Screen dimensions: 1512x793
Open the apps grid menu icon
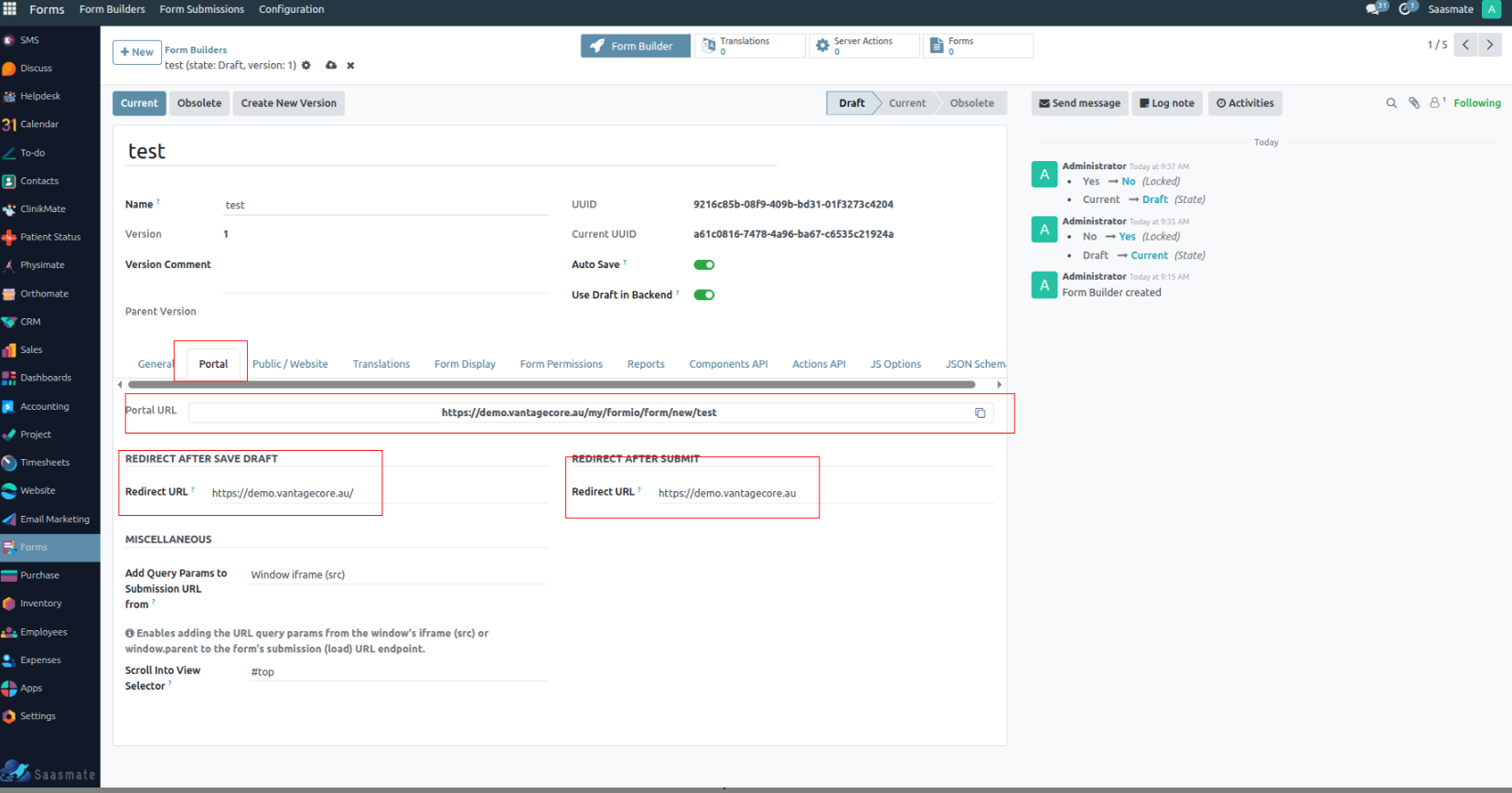pos(10,9)
